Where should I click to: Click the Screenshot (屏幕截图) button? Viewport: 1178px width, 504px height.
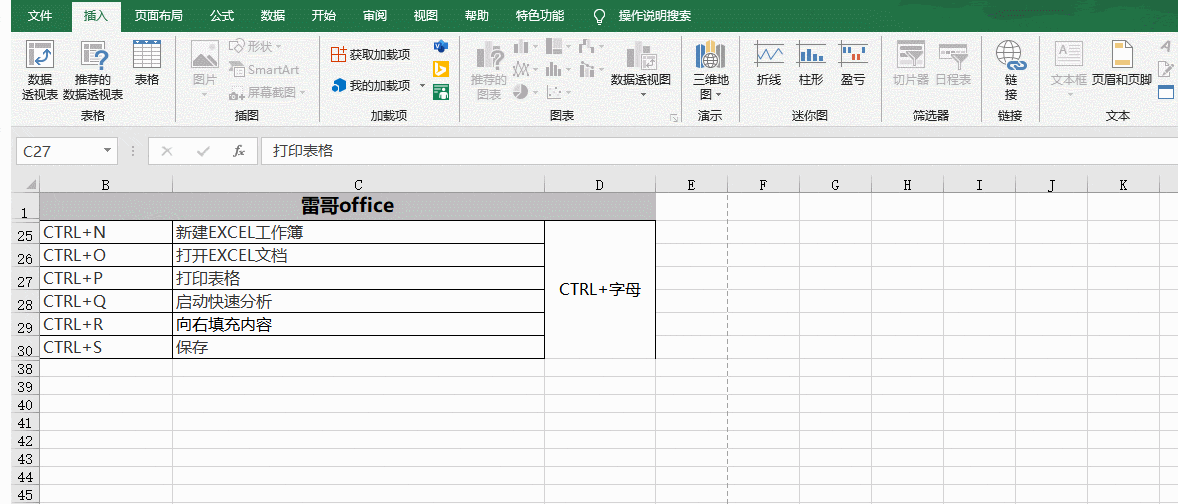click(267, 93)
